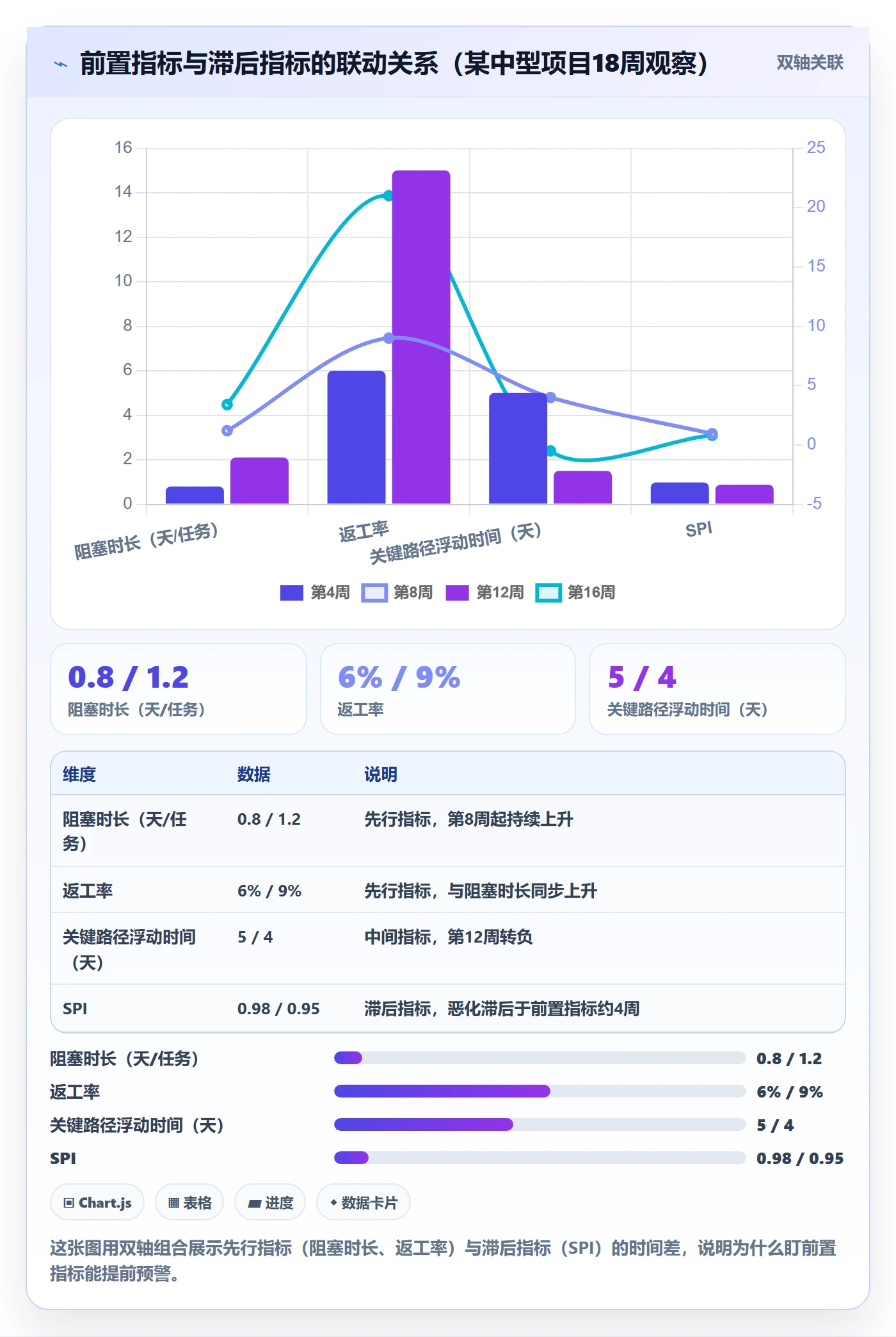Viewport: 896px width, 1337px height.
Task: Toggle the 第16周 legend item
Action: pyautogui.click(x=575, y=592)
